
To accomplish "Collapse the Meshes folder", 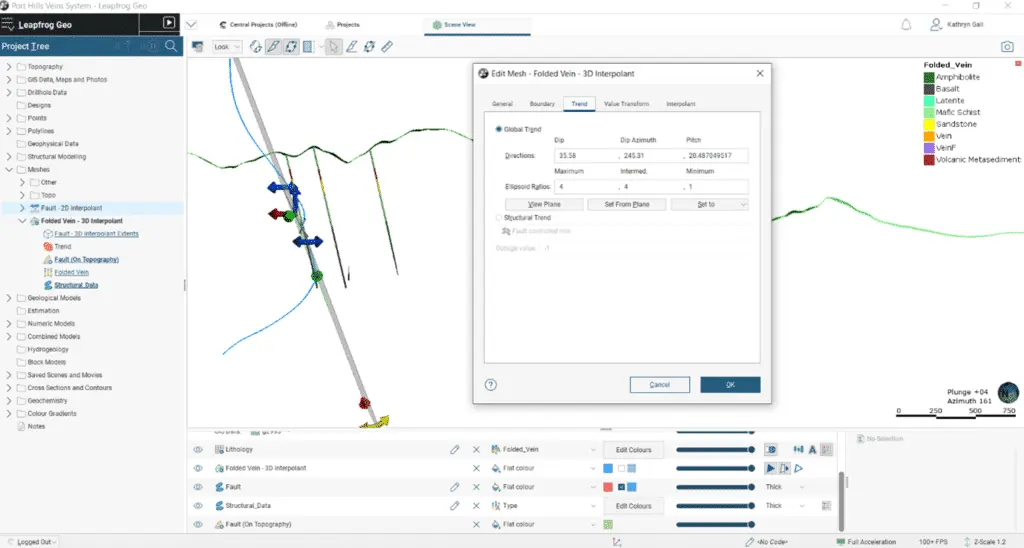I will (x=8, y=169).
